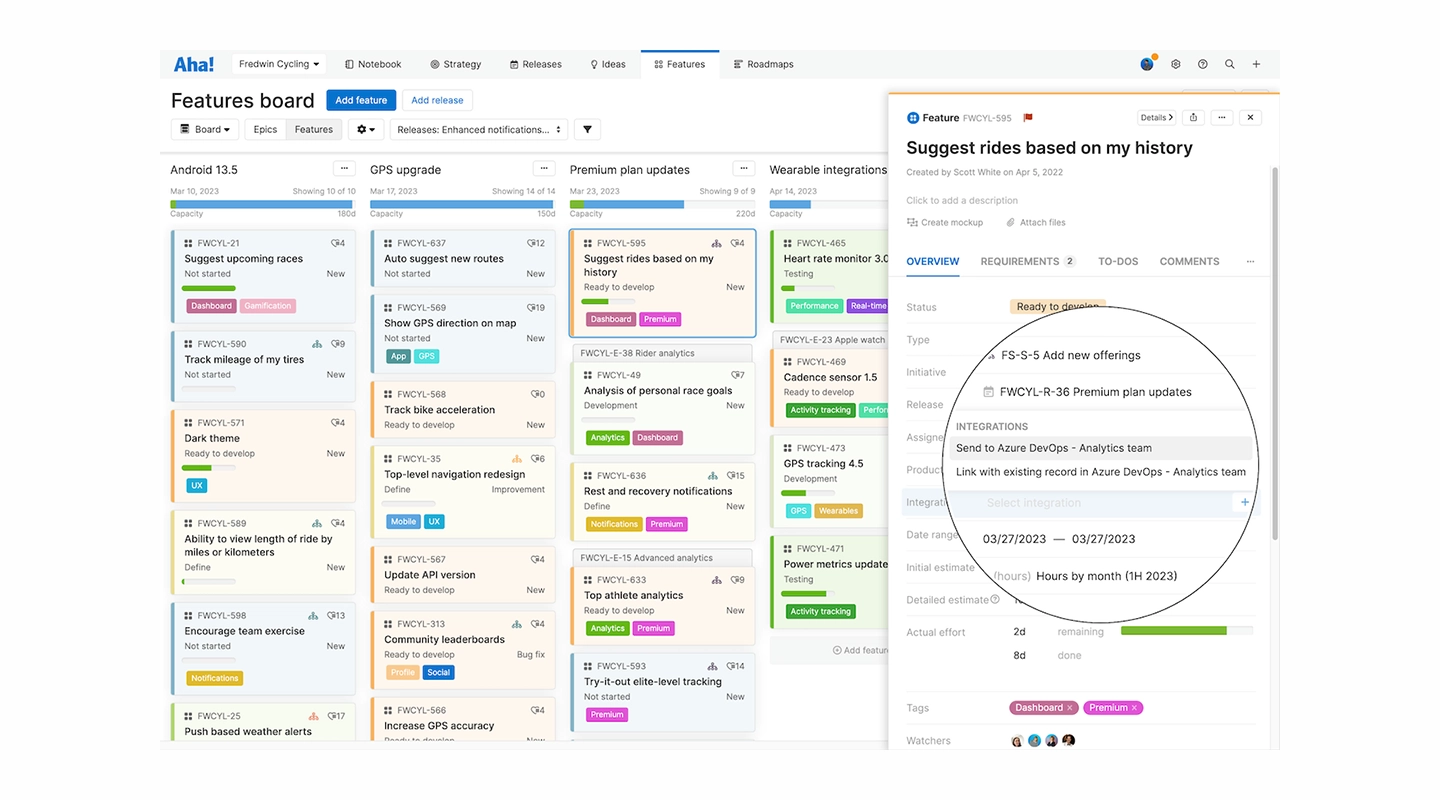Open card Encourage team exercise
The image size is (1440, 800).
coord(264,648)
